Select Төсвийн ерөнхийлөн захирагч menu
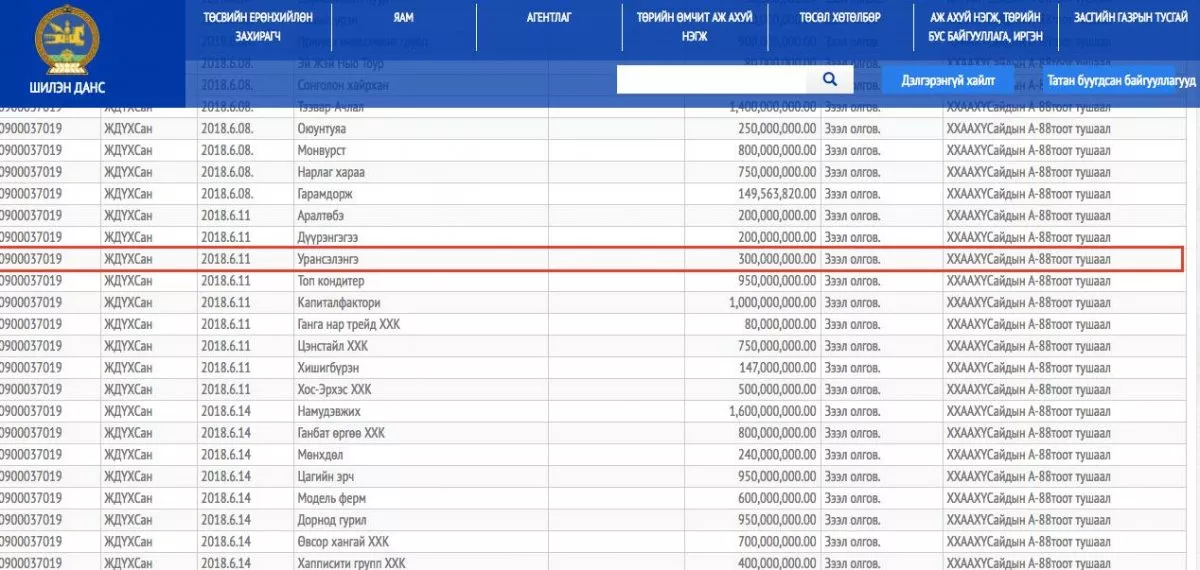Screen dimensions: 1200x570 click(258, 26)
